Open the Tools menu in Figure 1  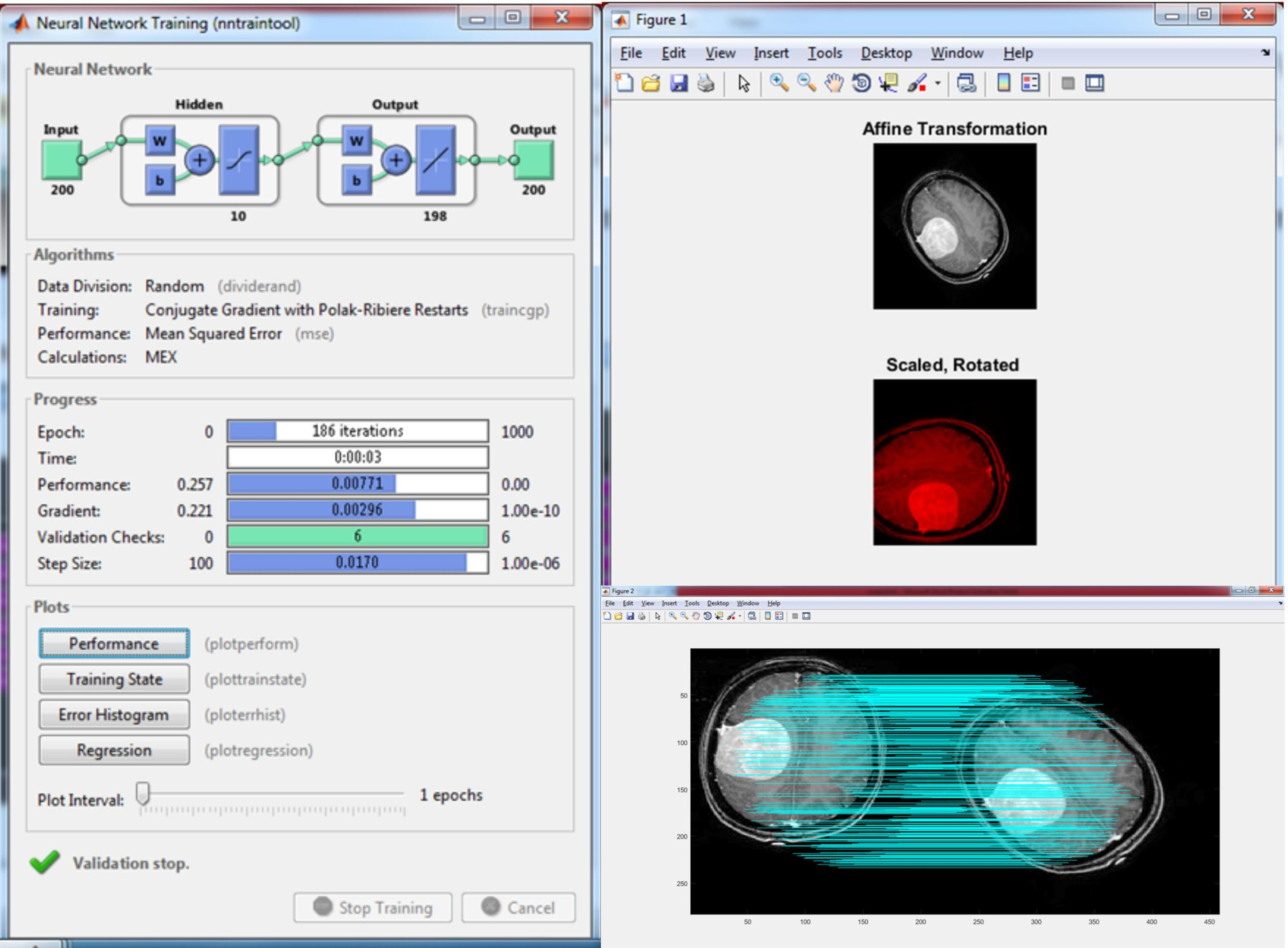point(825,53)
